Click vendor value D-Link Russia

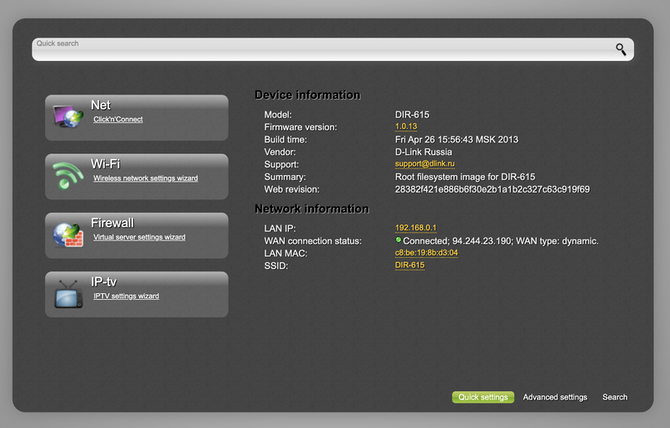[x=423, y=152]
